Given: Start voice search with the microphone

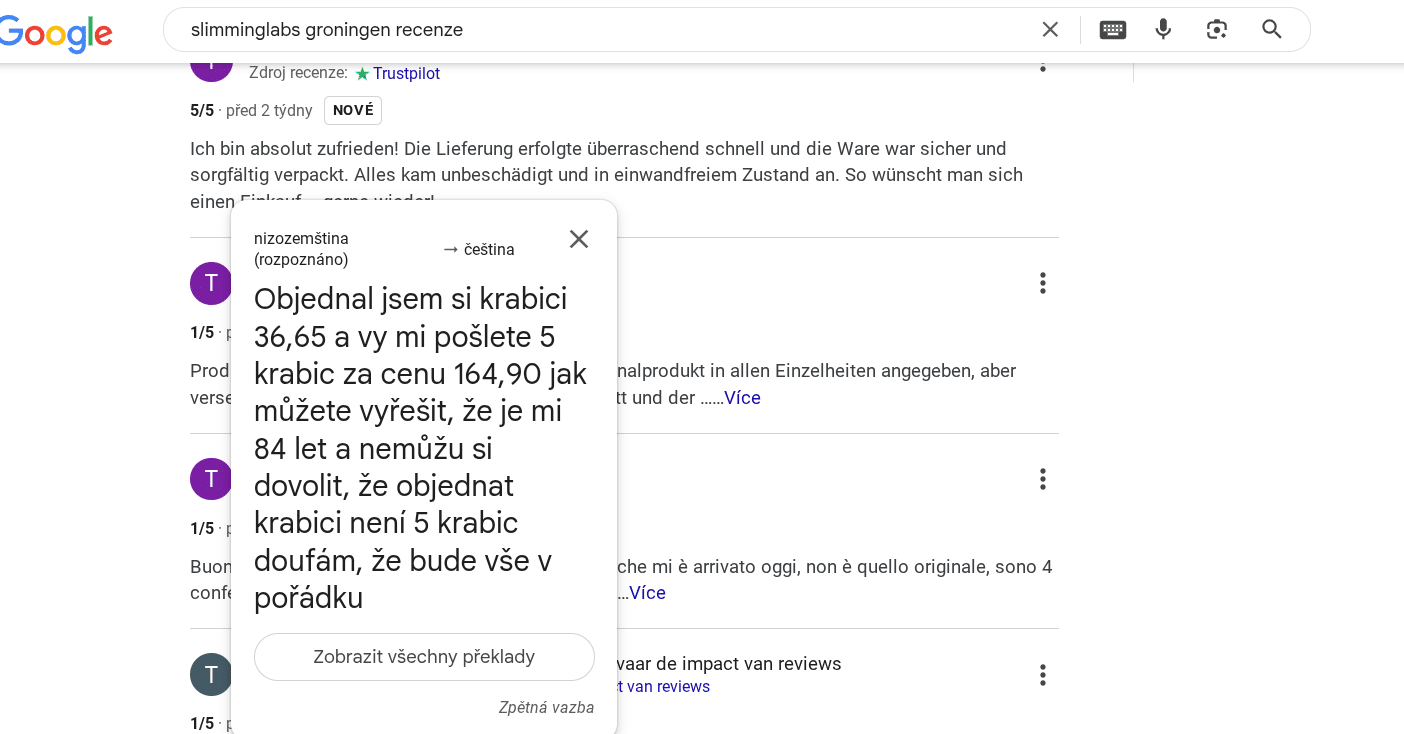Looking at the screenshot, I should (x=1163, y=29).
